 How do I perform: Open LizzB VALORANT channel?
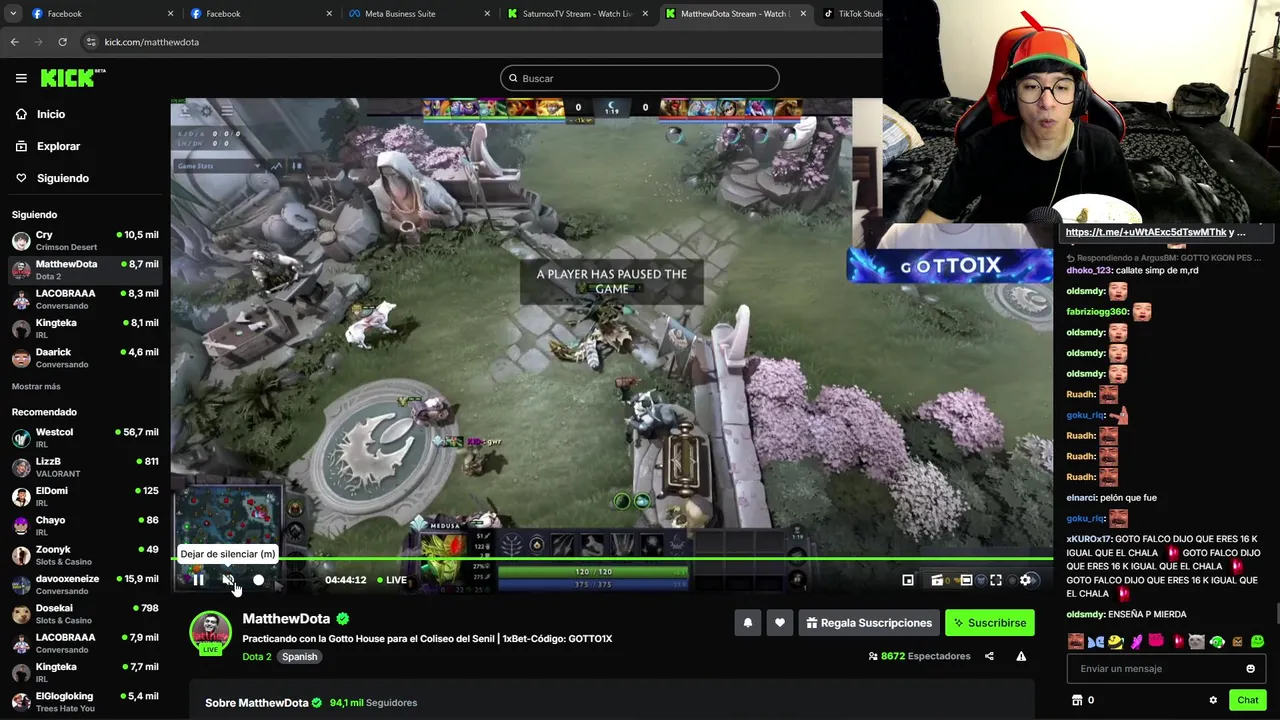coord(85,467)
